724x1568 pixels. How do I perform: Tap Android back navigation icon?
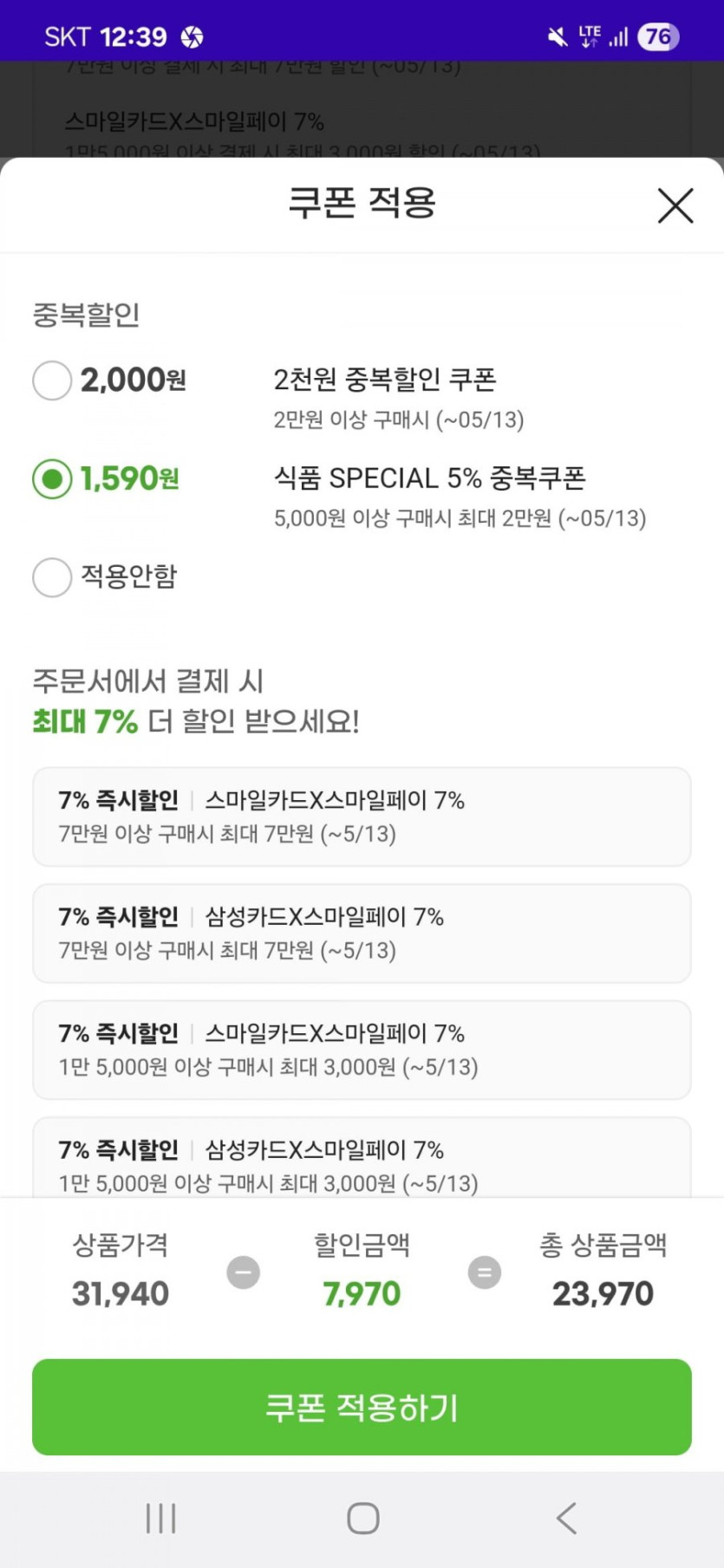click(x=566, y=1518)
